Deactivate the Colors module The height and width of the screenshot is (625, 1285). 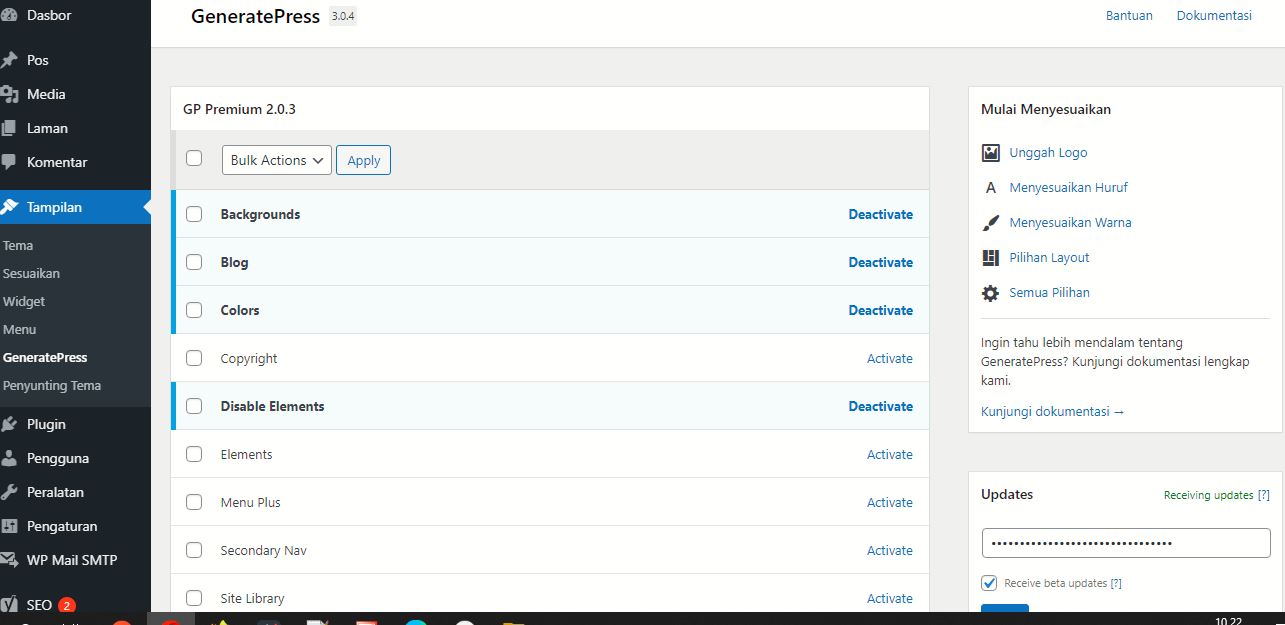[881, 310]
